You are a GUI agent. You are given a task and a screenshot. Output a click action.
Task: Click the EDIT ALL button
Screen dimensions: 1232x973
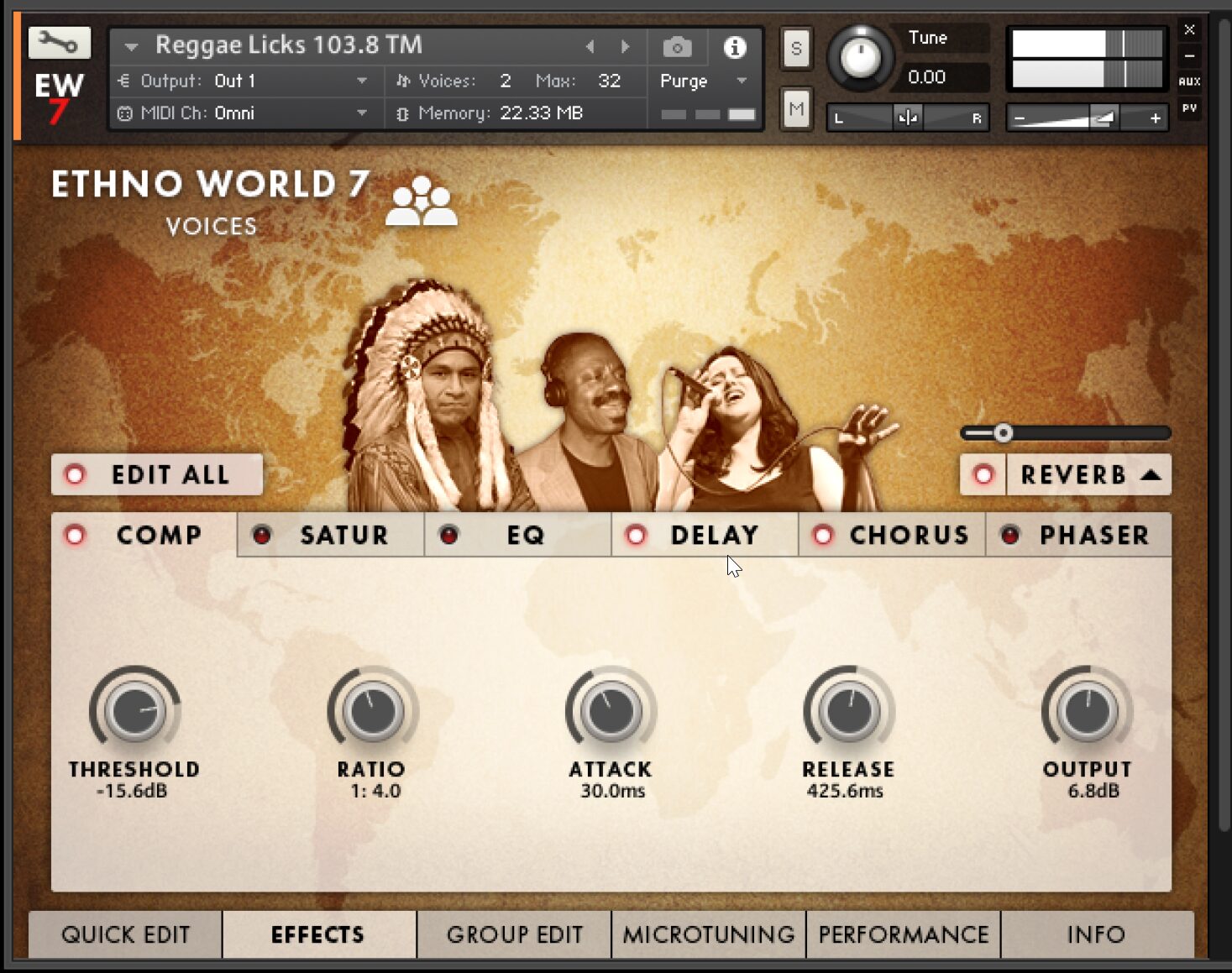point(157,475)
